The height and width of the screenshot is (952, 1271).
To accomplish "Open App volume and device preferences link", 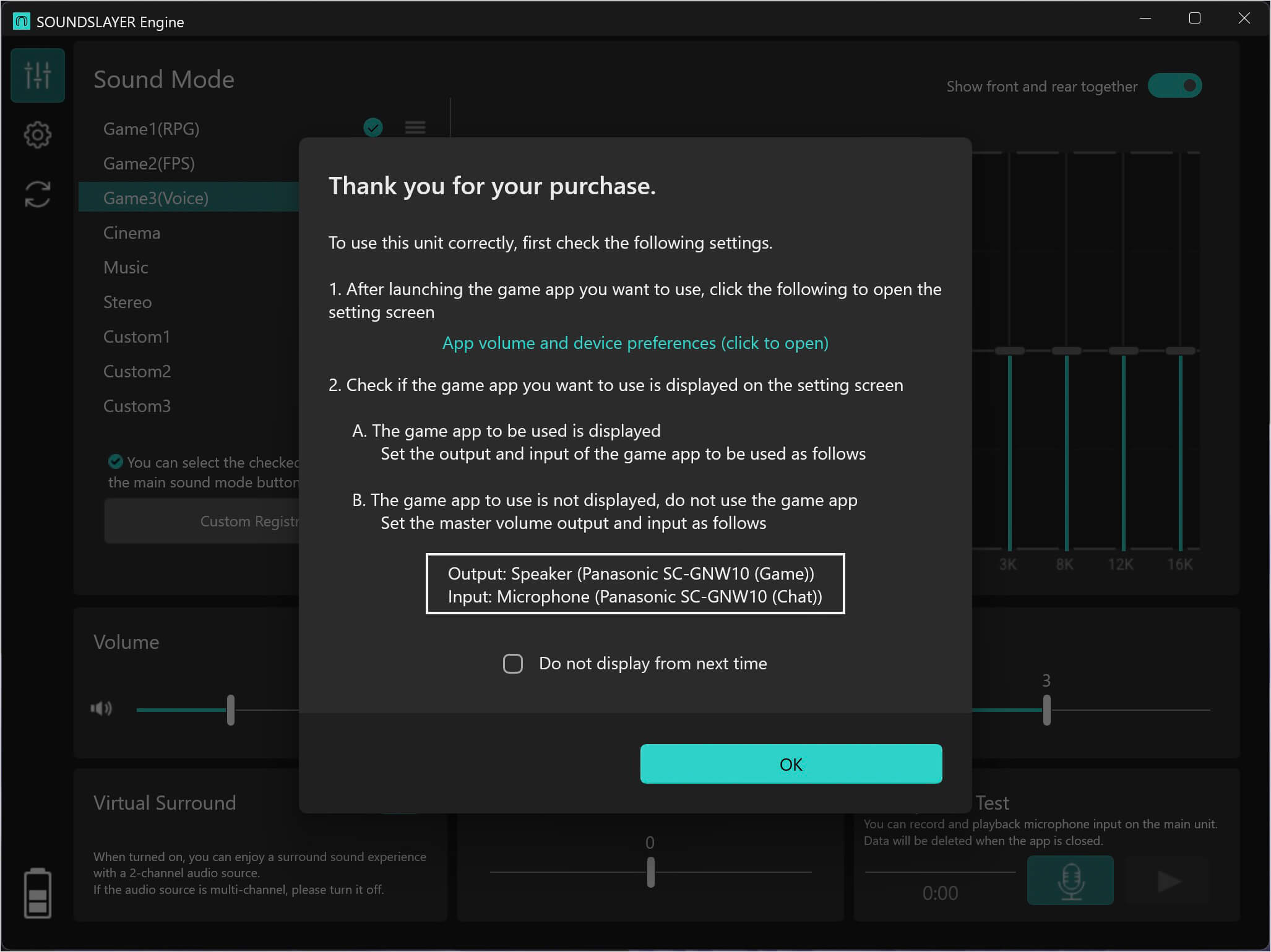I will coord(635,343).
